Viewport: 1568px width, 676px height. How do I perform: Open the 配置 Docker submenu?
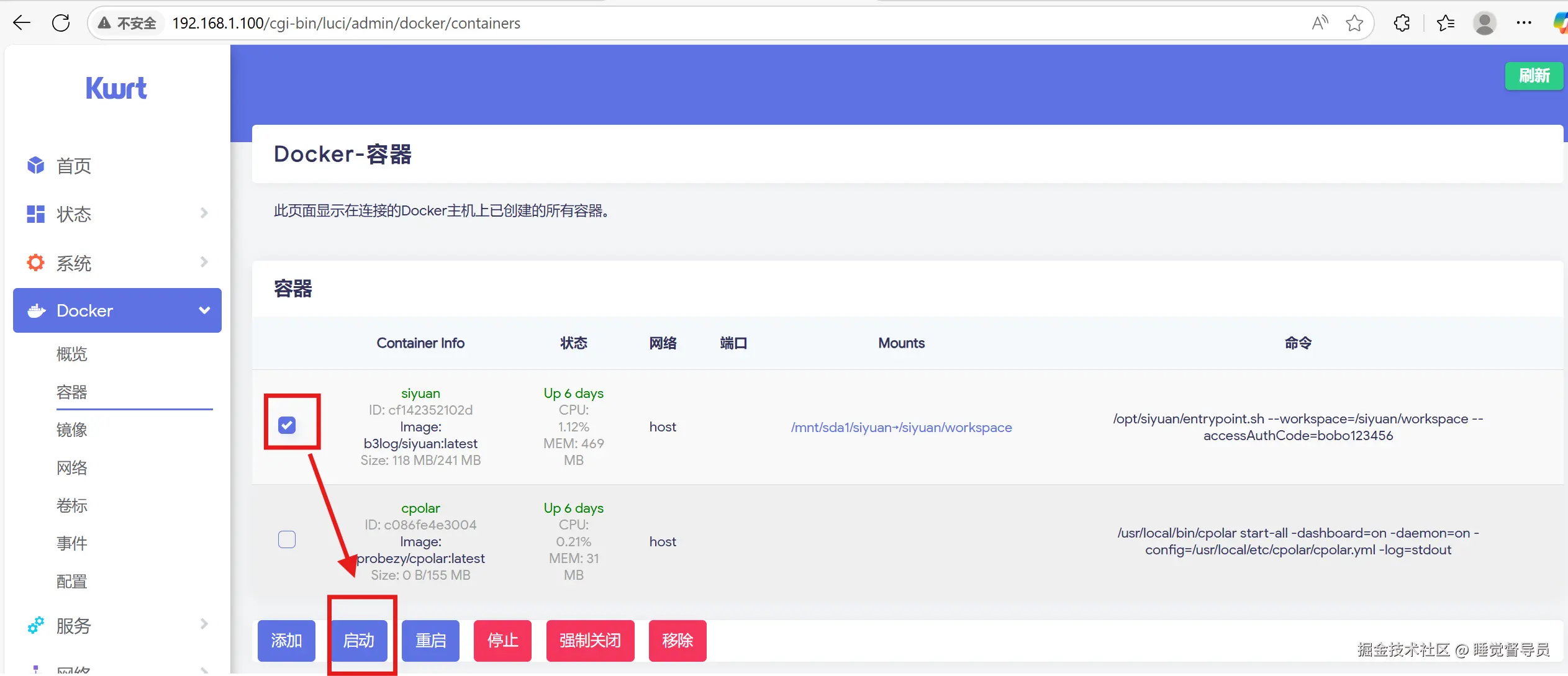[x=72, y=581]
